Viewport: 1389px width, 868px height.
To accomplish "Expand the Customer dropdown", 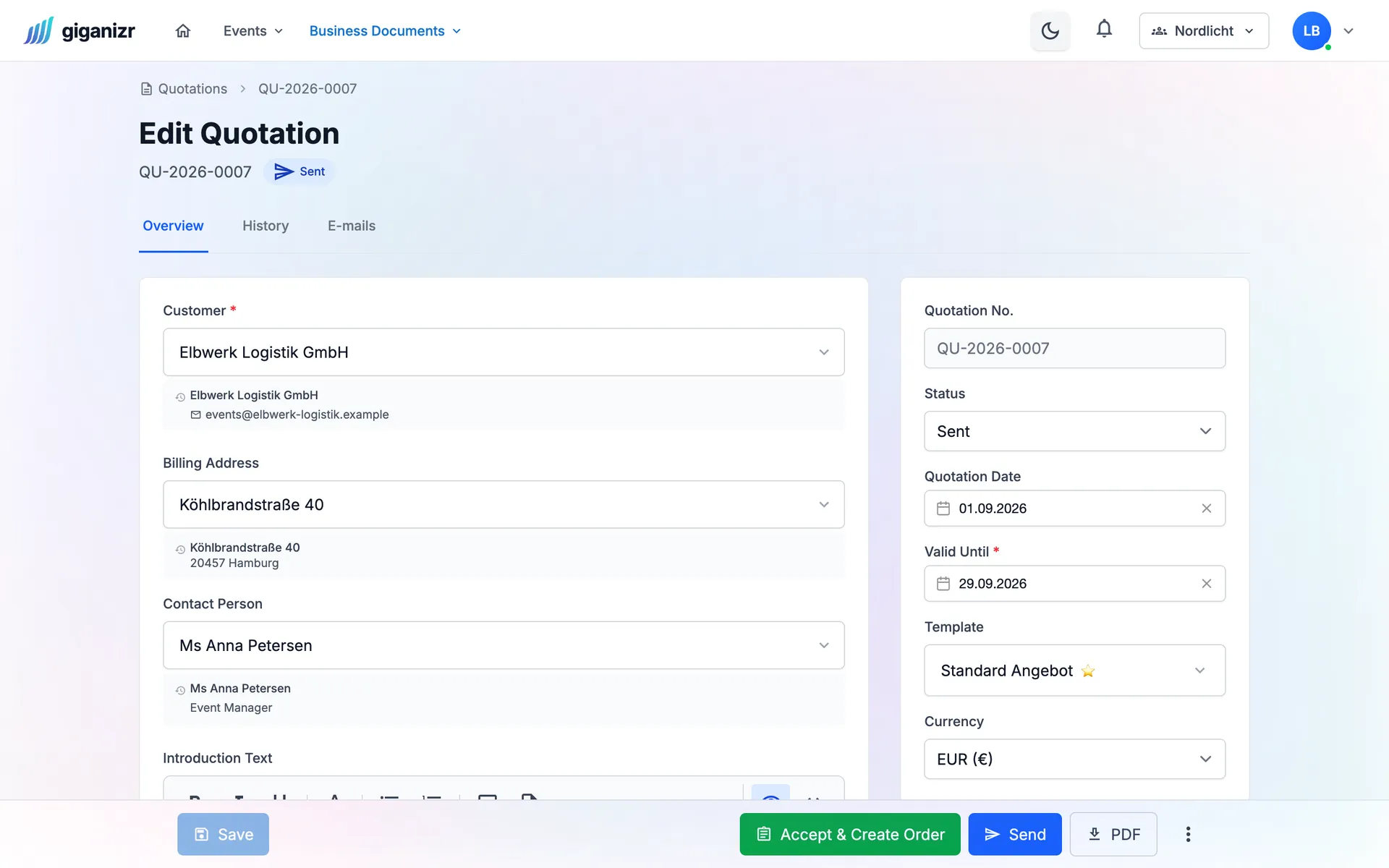I will [x=504, y=352].
